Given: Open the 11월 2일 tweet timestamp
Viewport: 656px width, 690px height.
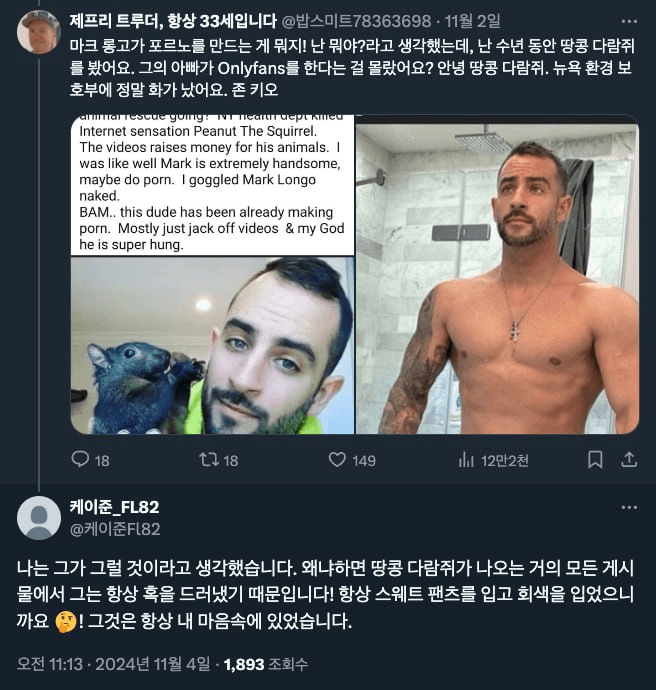Looking at the screenshot, I should (473, 21).
